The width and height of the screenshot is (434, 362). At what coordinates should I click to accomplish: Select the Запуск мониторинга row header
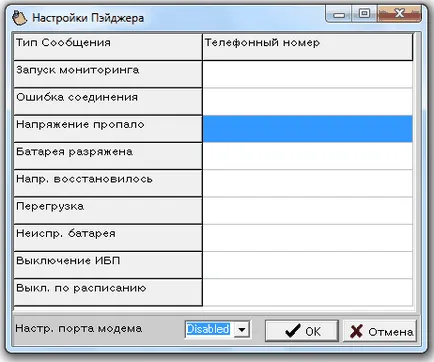108,74
